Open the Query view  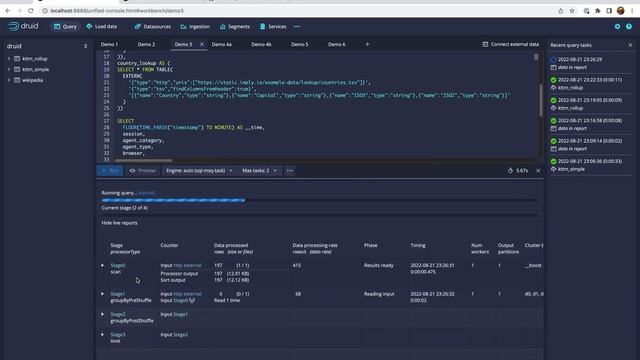click(65, 27)
